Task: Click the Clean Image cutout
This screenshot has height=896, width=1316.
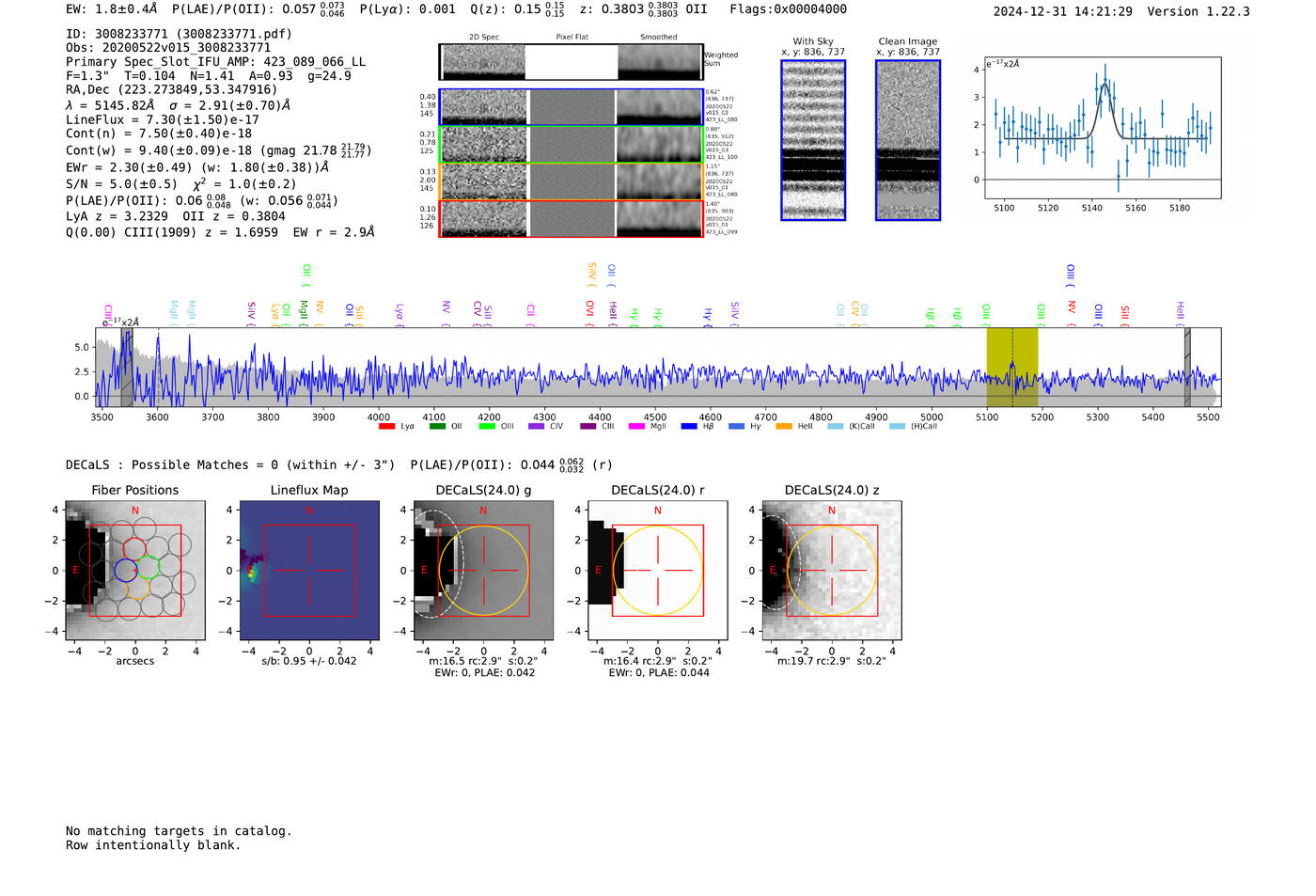Action: click(908, 140)
